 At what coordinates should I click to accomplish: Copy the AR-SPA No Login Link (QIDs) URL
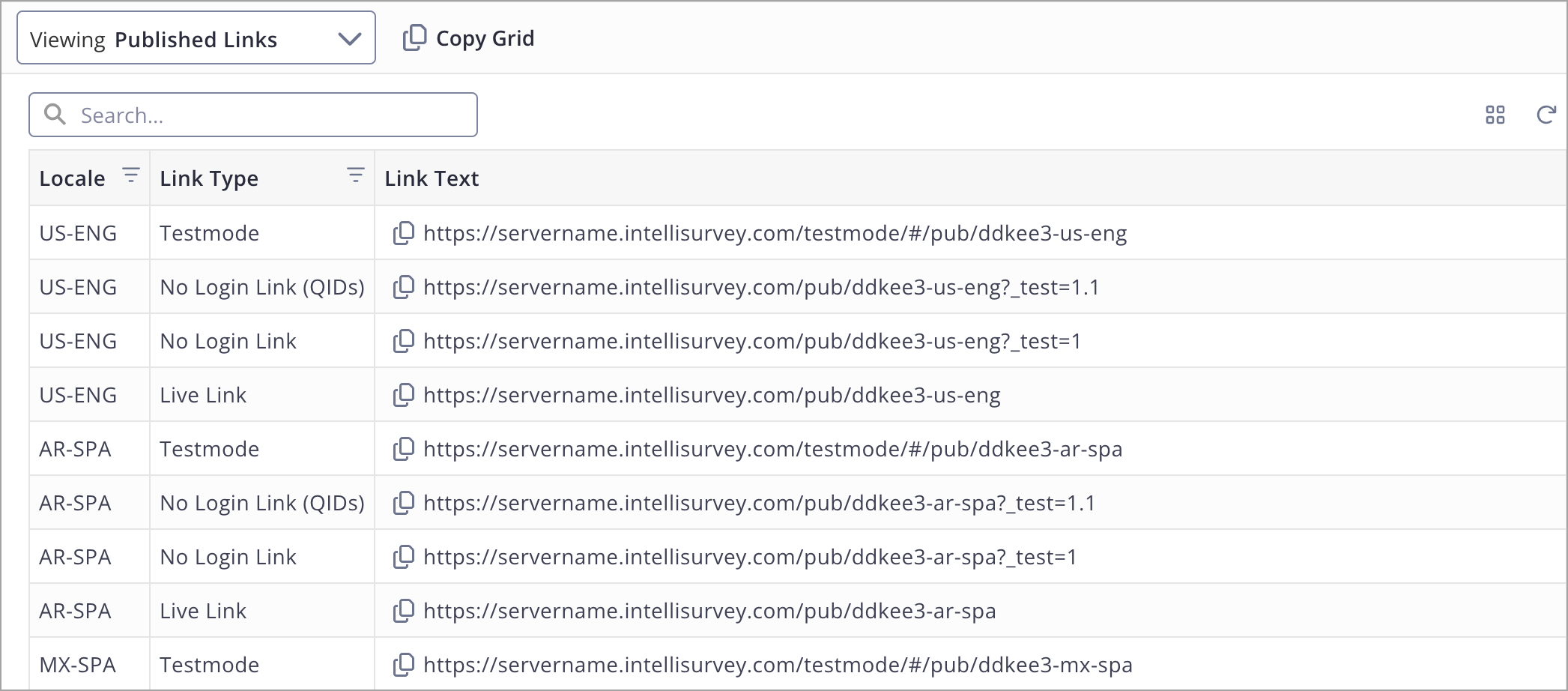pyautogui.click(x=404, y=503)
